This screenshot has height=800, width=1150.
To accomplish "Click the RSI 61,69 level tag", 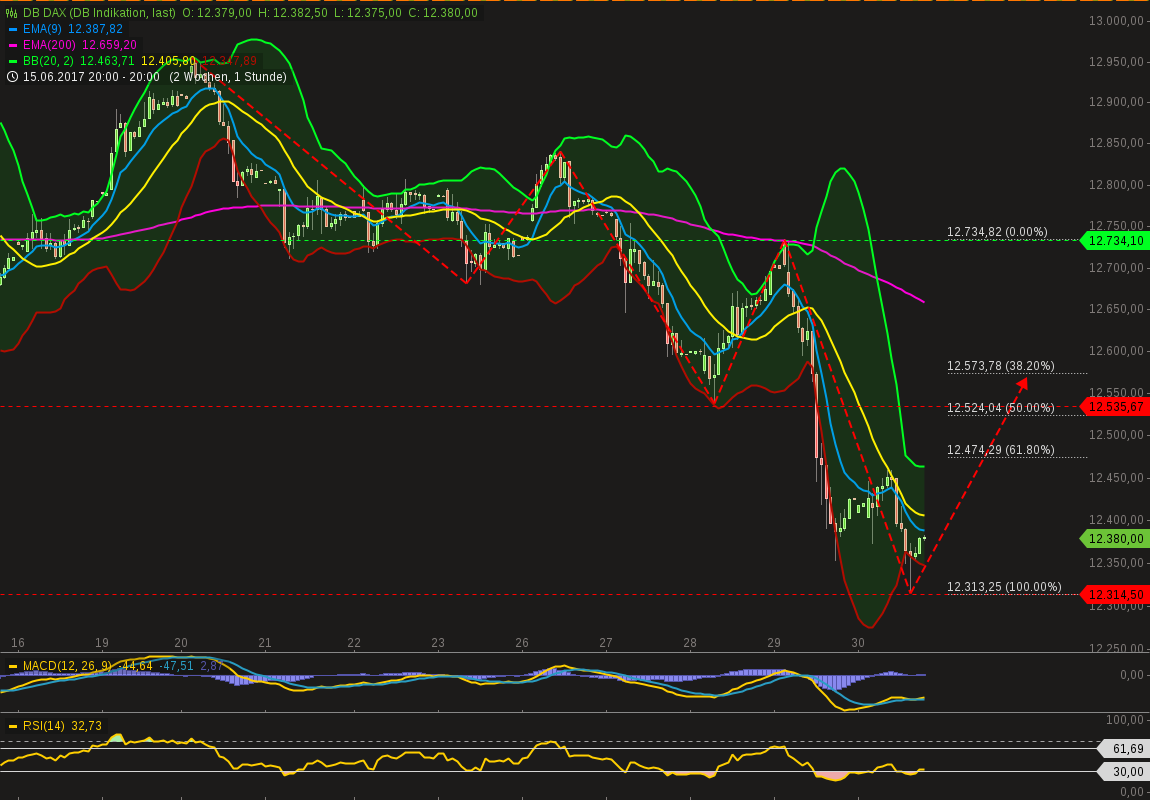I will pos(1123,749).
